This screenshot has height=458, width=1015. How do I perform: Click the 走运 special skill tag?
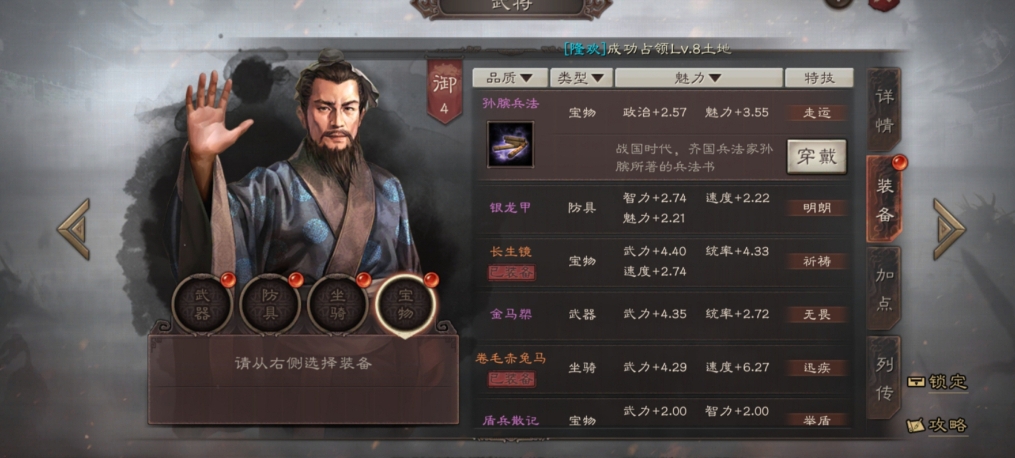point(817,113)
